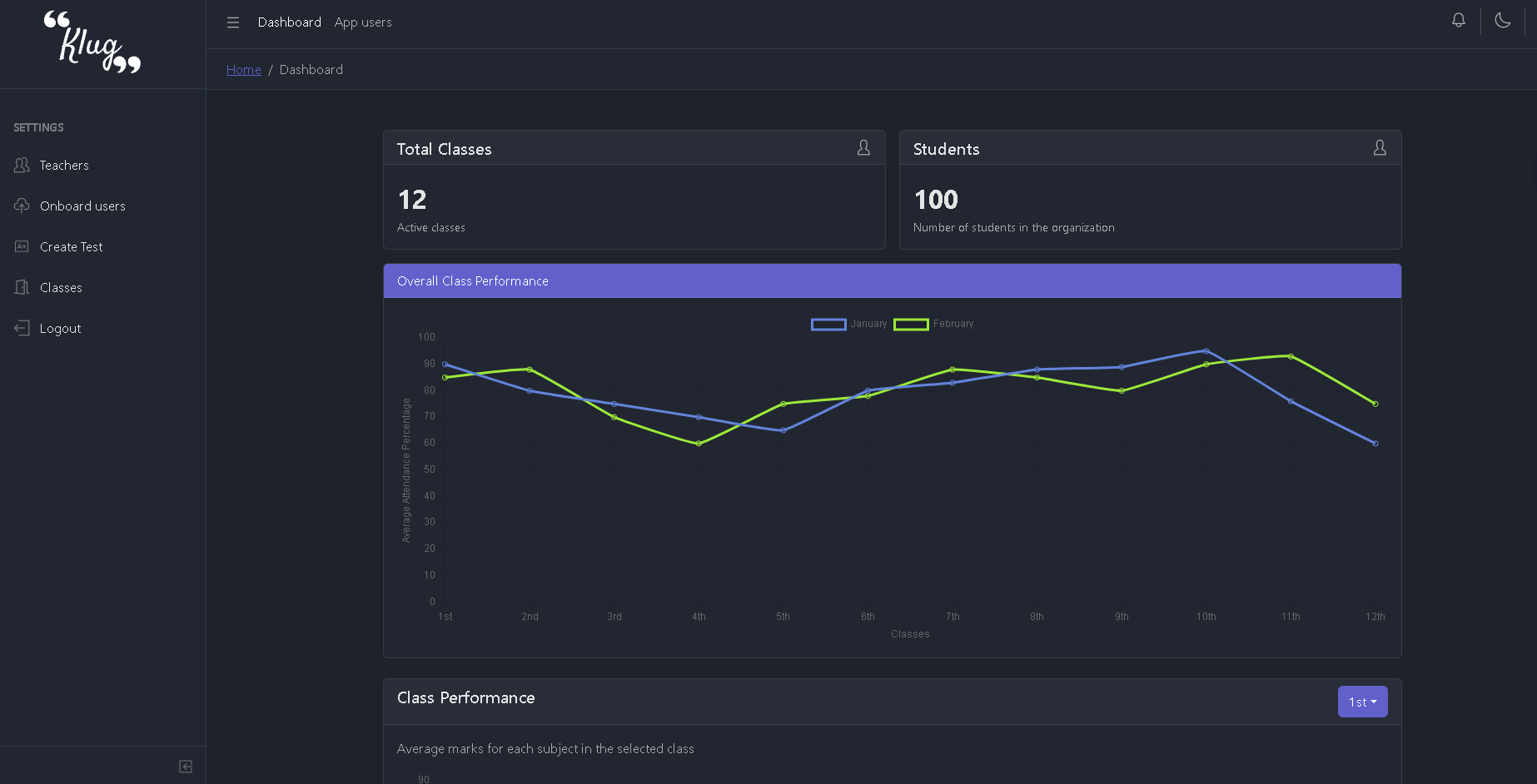Toggle the January legend swatch
Image resolution: width=1537 pixels, height=784 pixels.
point(828,324)
